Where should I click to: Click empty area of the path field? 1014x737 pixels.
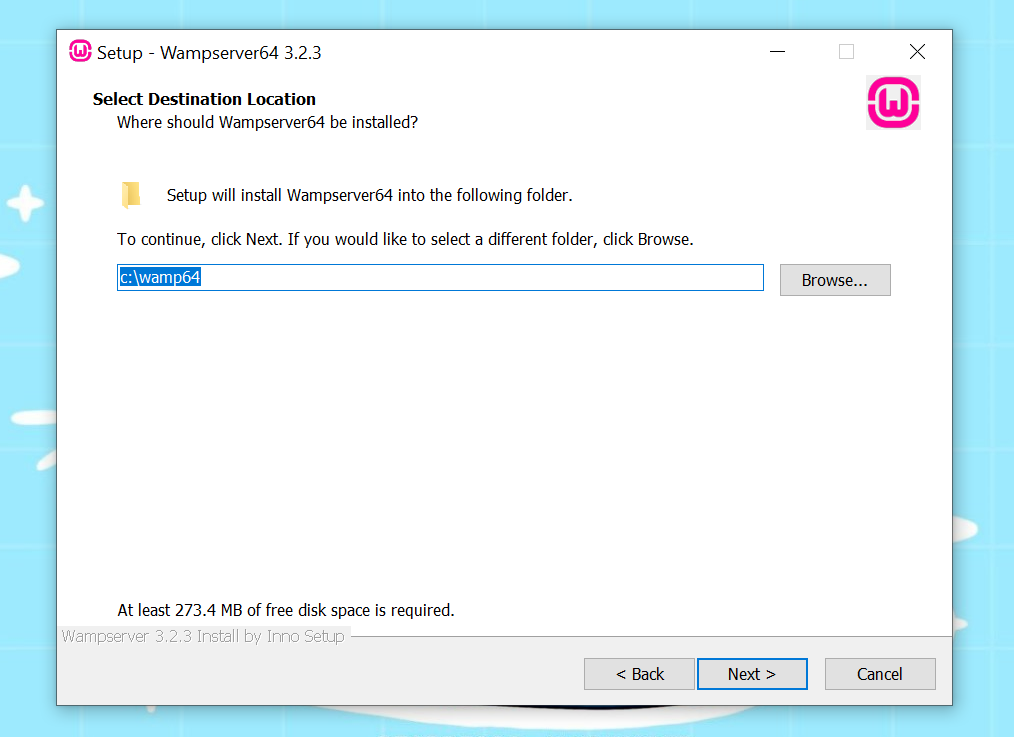point(482,277)
